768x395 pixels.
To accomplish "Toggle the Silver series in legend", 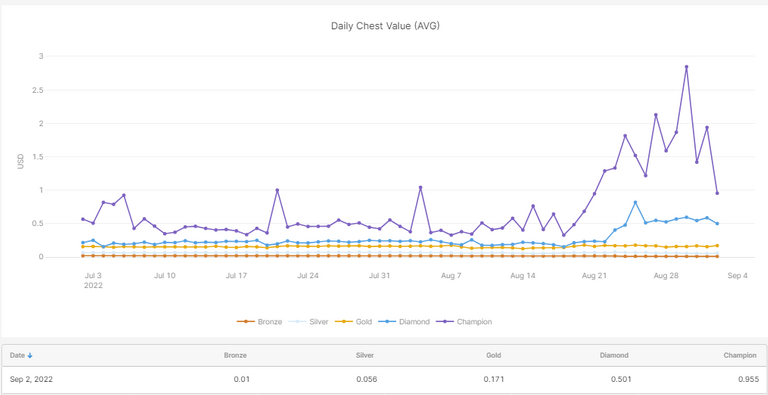I will 310,322.
